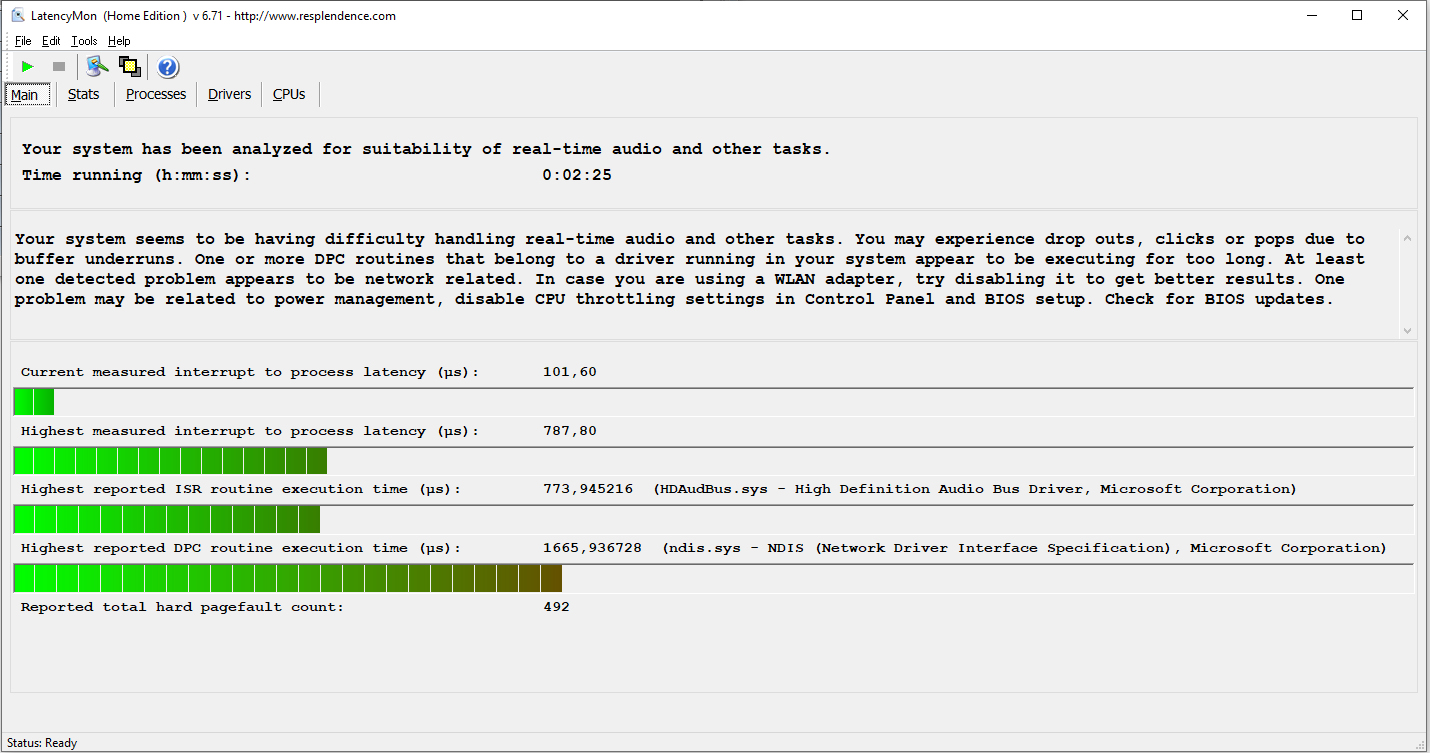Click the highest latency value 787,80
This screenshot has width=1430, height=753.
click(570, 431)
